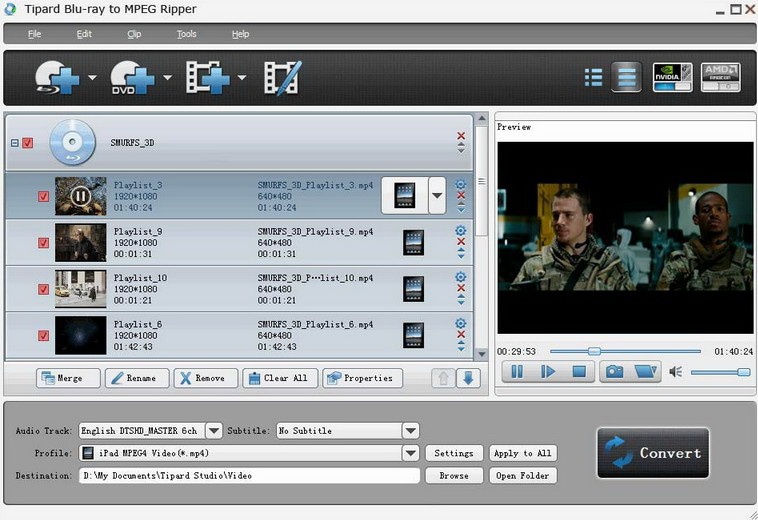Screen dimensions: 758x520
Task: Expand the Subtitle dropdown
Action: pos(410,431)
